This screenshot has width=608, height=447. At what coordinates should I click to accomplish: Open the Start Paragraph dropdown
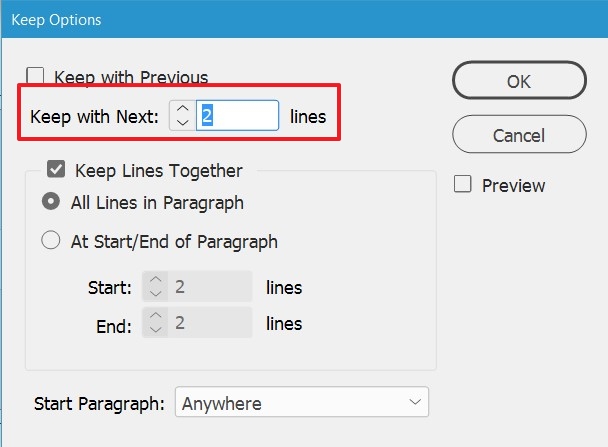click(x=301, y=403)
